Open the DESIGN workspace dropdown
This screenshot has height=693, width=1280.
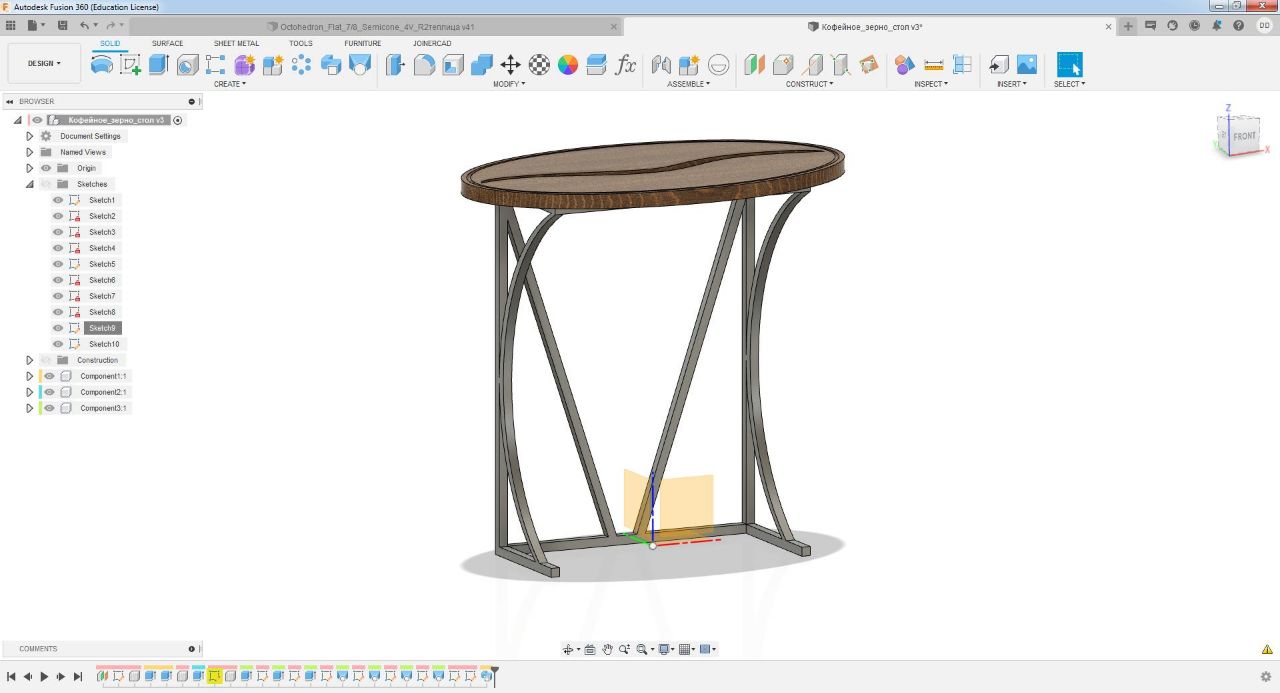click(x=44, y=63)
